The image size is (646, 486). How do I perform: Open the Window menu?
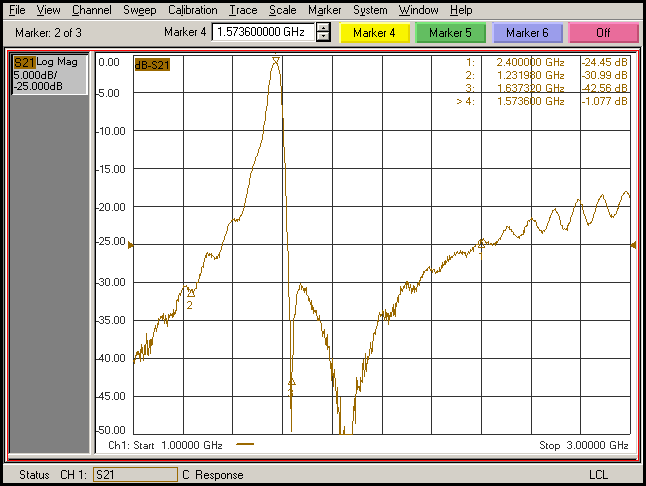click(418, 10)
